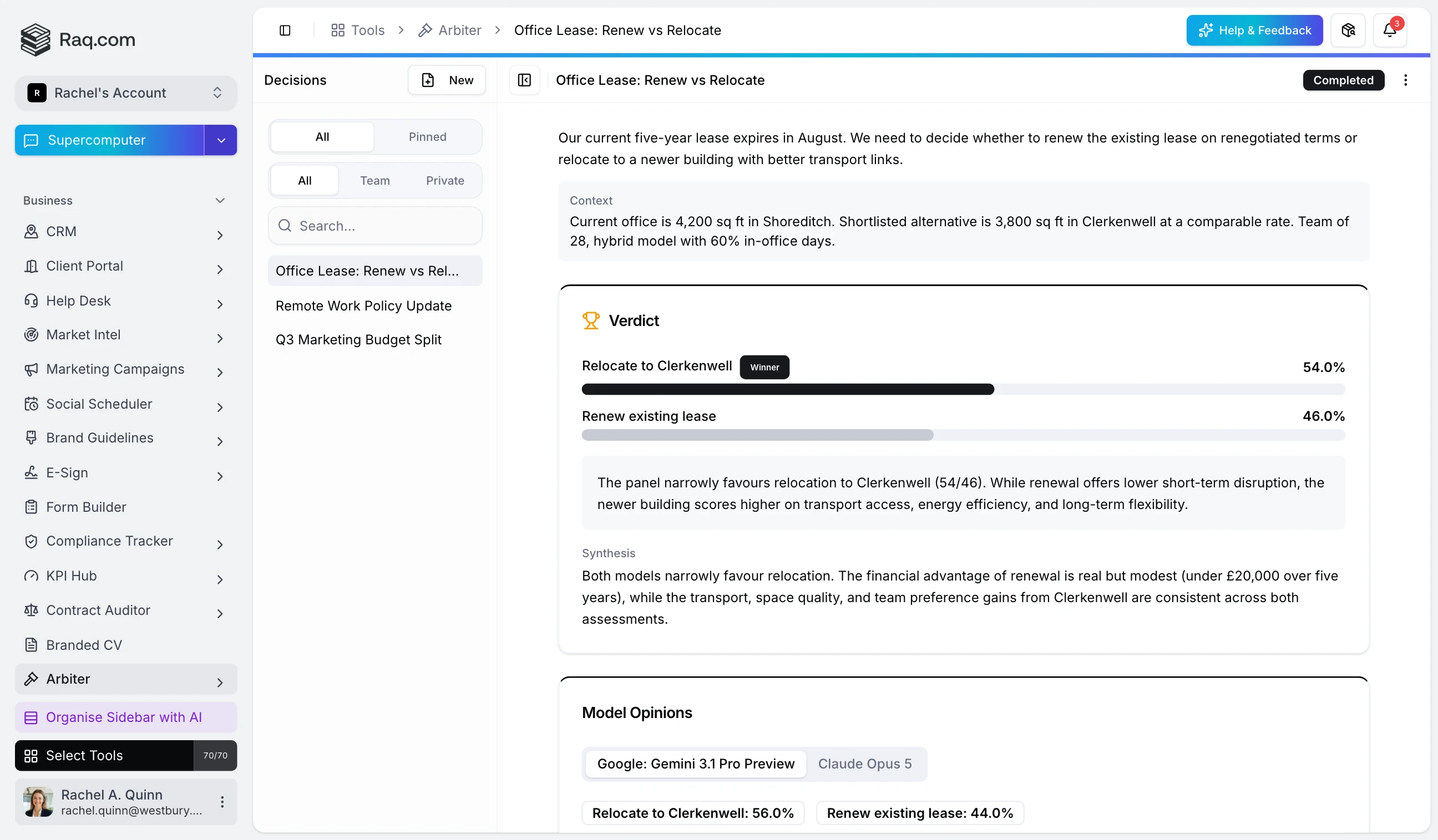Click the Market Intel target icon
This screenshot has height=840, width=1438.
pos(32,335)
